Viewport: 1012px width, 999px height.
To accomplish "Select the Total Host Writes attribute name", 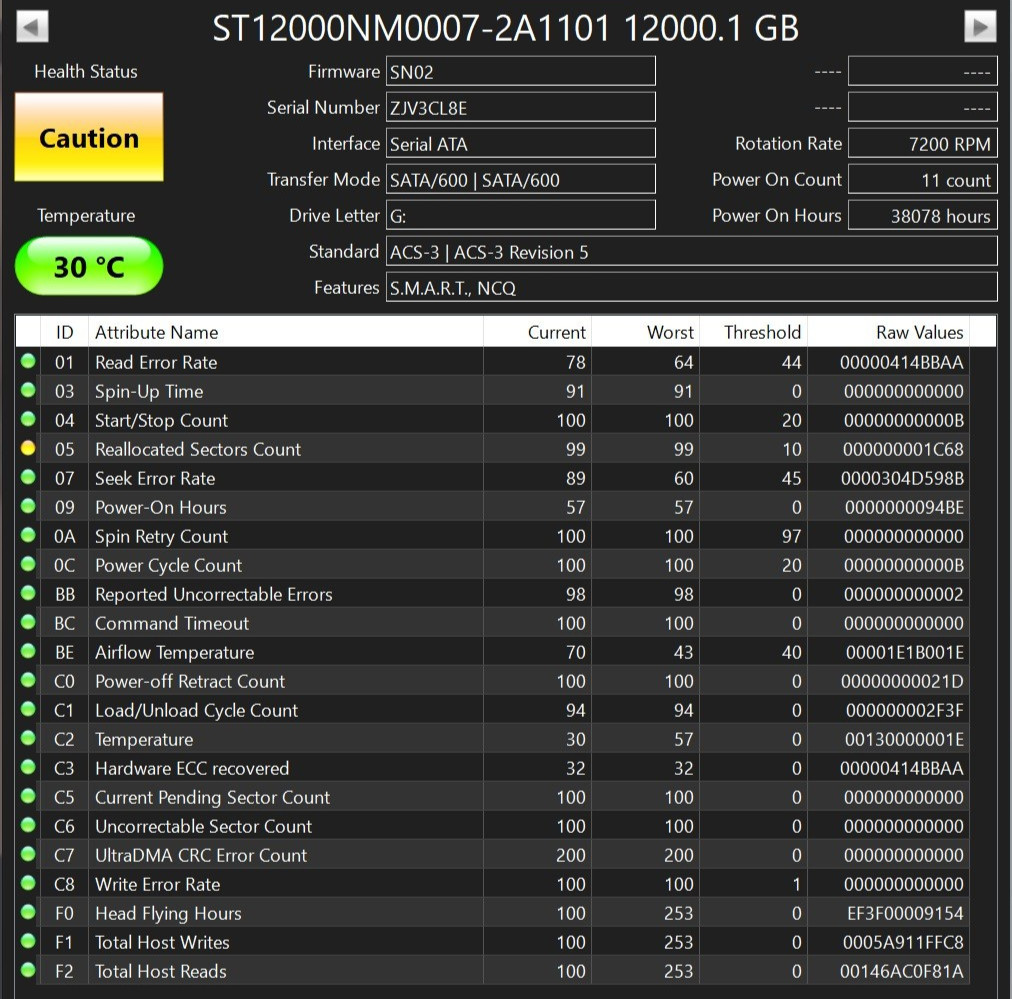I will click(x=162, y=942).
